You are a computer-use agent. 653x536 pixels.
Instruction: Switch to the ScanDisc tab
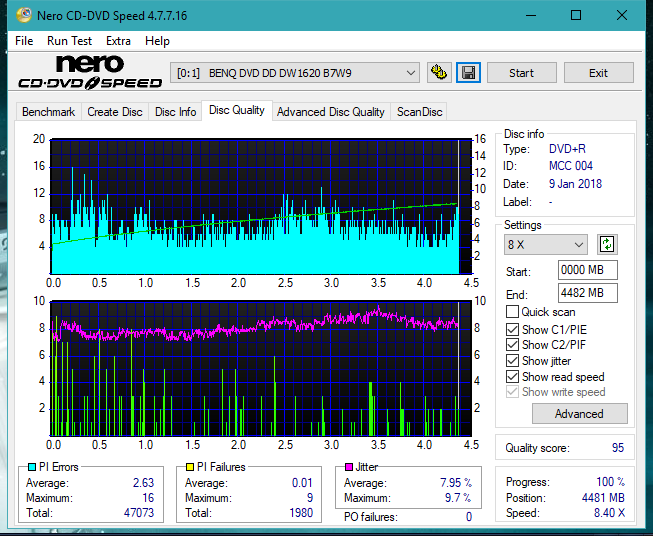(419, 112)
